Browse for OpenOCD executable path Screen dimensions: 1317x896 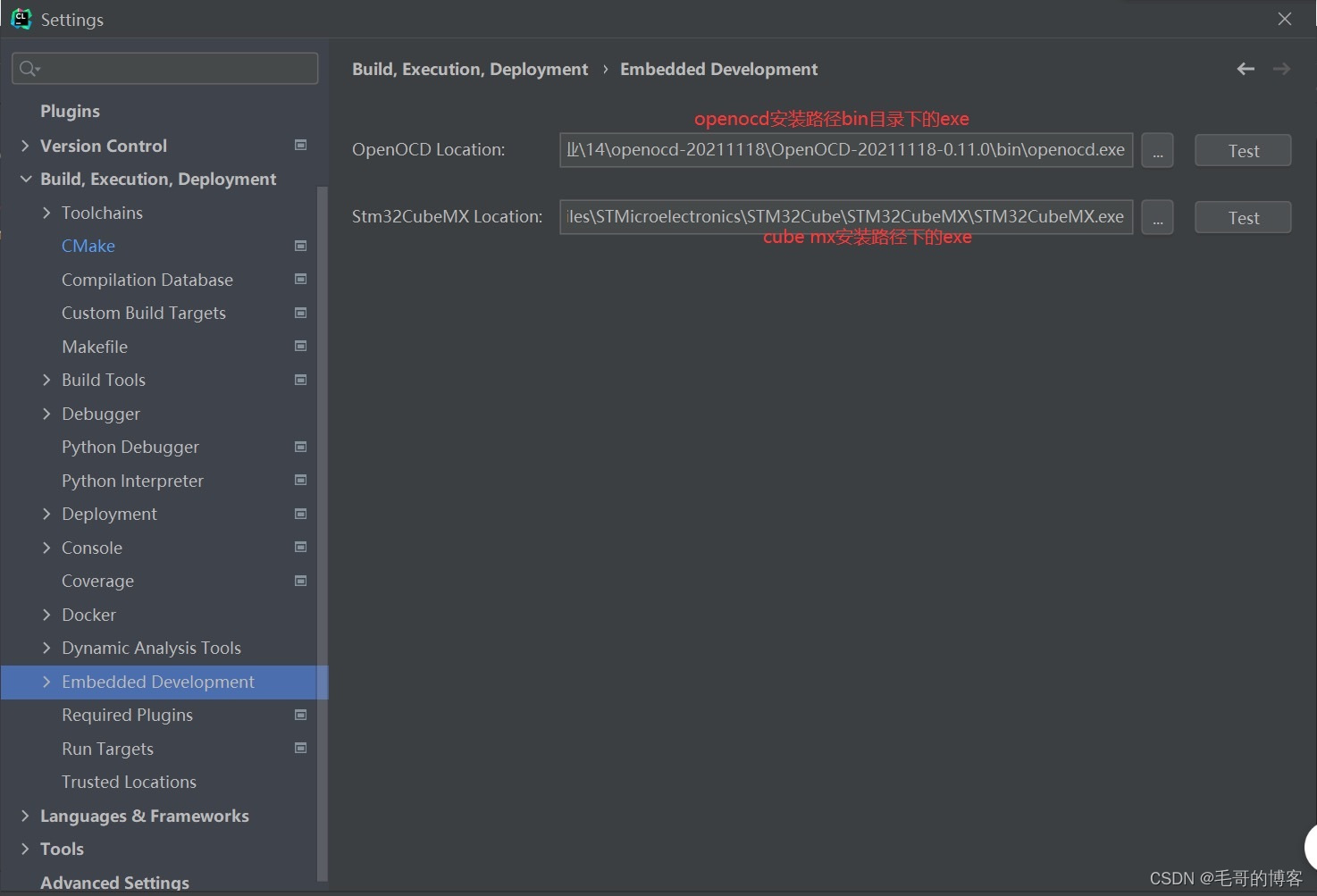click(1157, 150)
